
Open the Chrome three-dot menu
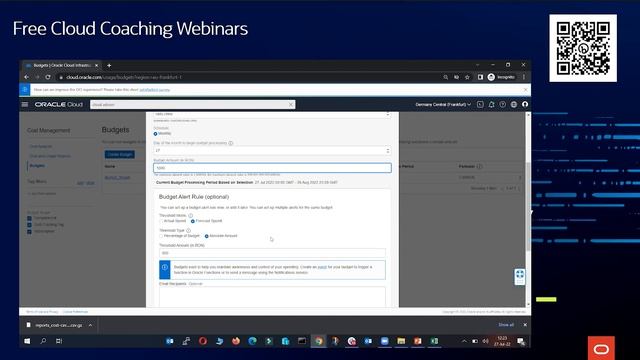point(524,77)
